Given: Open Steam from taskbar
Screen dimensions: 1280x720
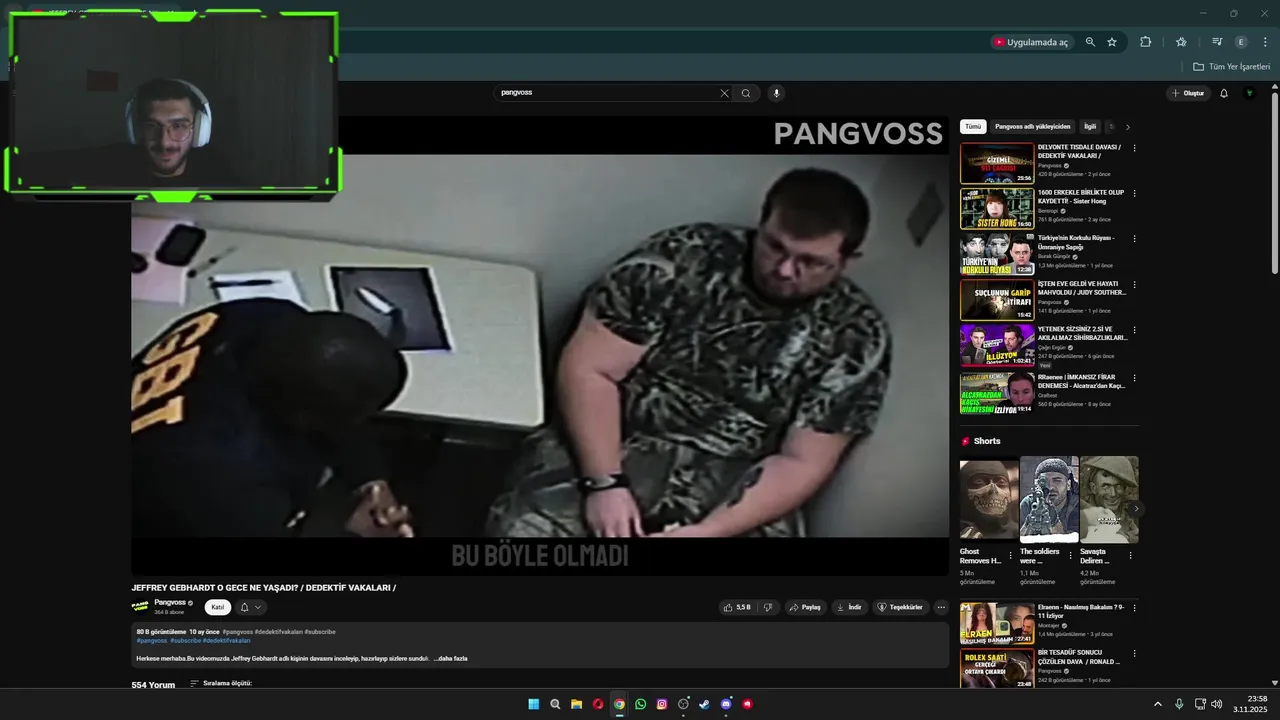Looking at the screenshot, I should point(705,704).
